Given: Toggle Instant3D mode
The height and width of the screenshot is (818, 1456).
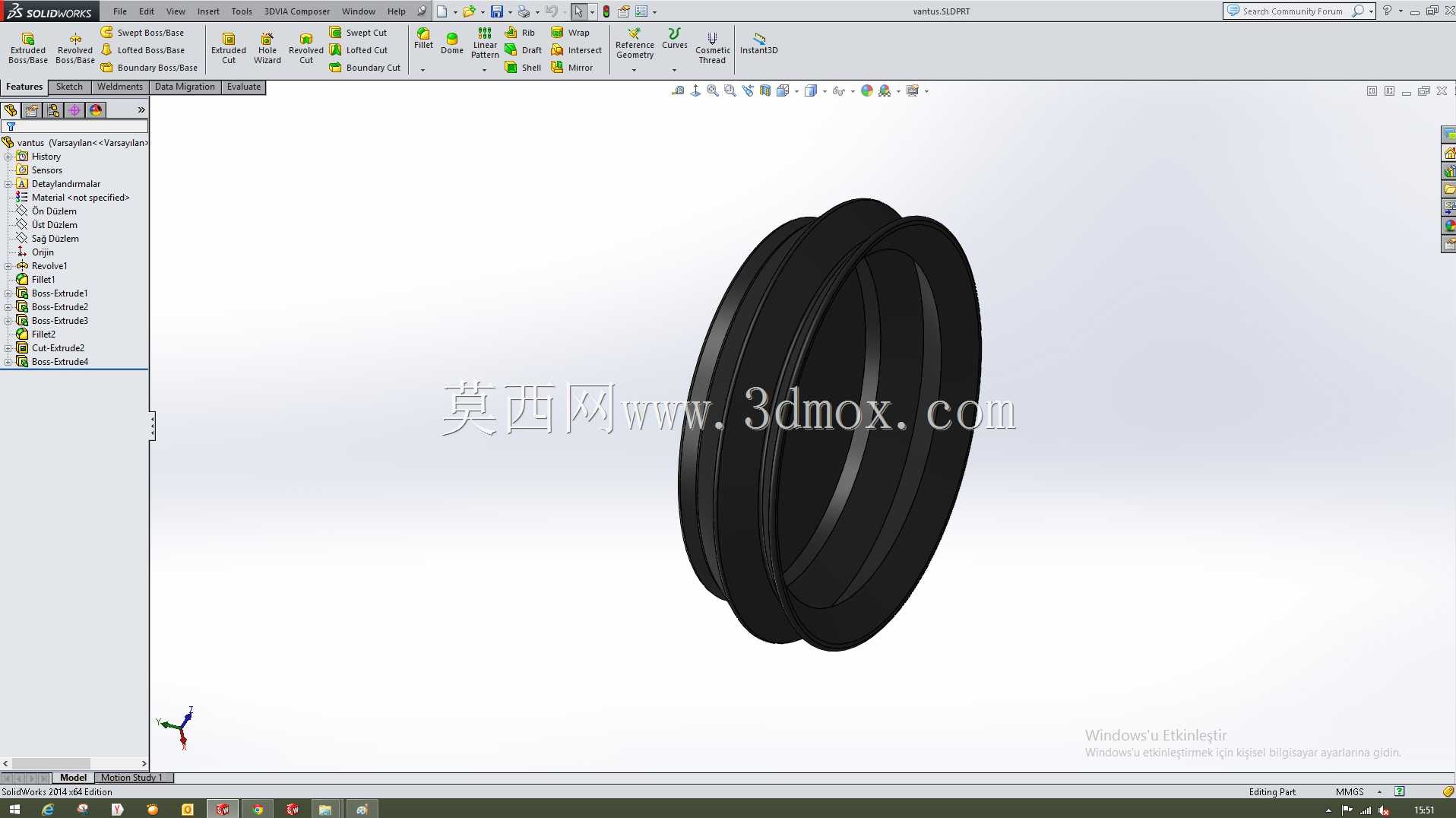Looking at the screenshot, I should click(758, 43).
